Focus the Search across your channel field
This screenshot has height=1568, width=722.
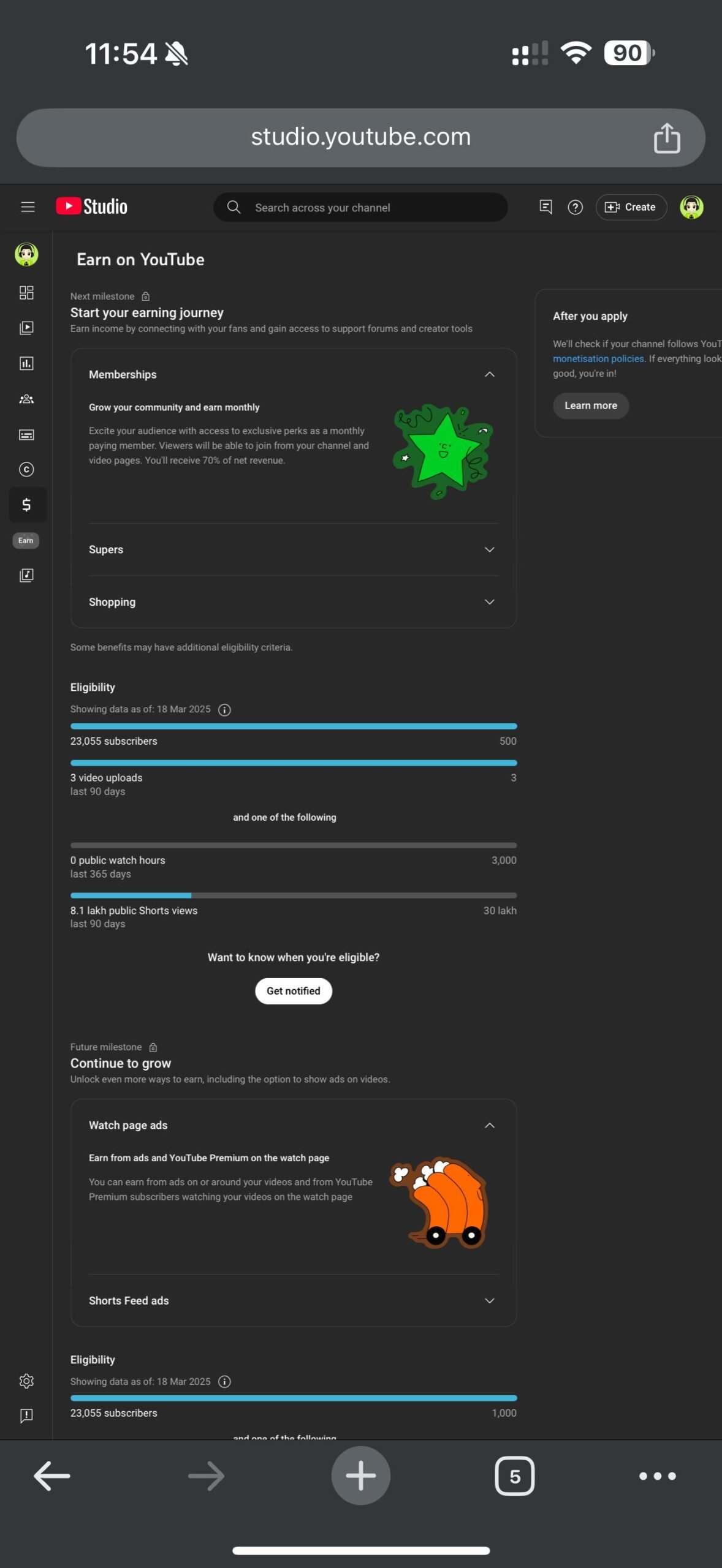pos(360,208)
